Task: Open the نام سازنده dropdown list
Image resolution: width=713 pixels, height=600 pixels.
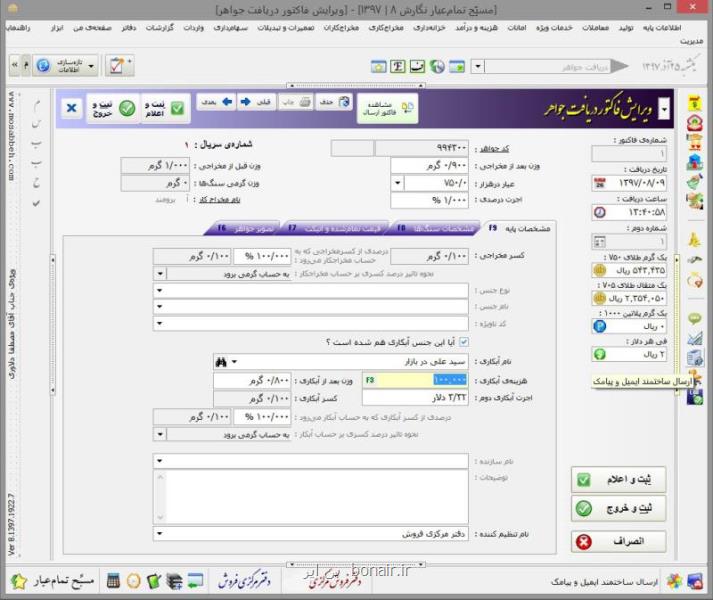Action: (x=160, y=461)
